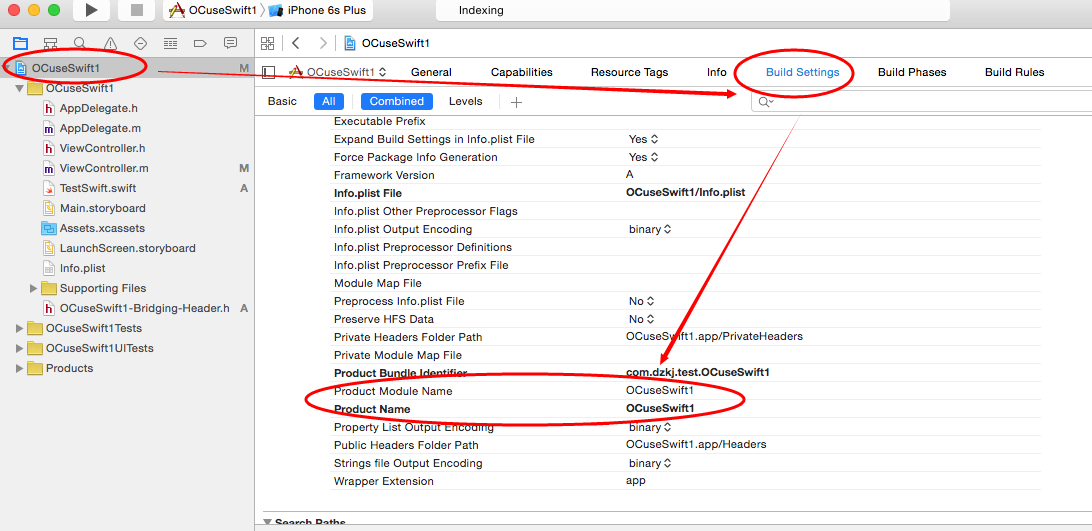Select the Combined view mode
Screen dimensions: 1092x531
397,101
